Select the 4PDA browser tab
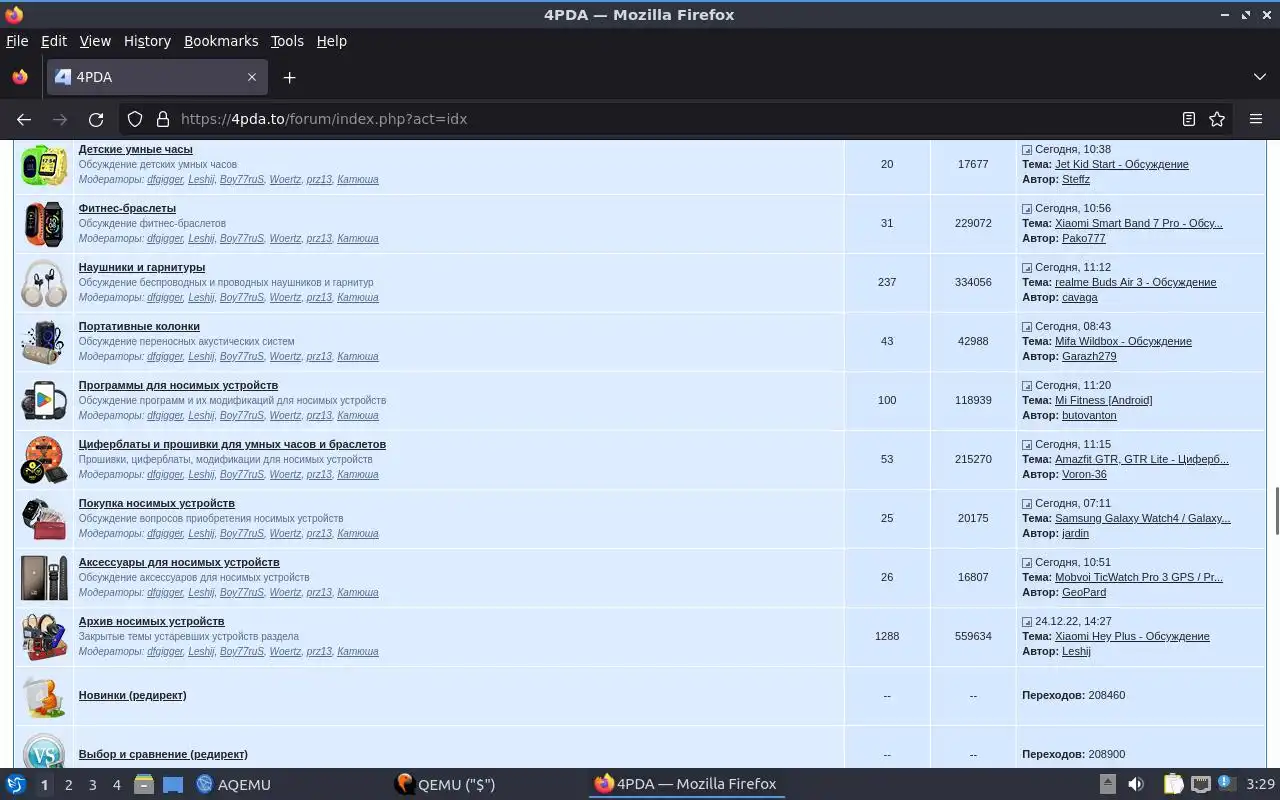The image size is (1280, 800). point(155,77)
